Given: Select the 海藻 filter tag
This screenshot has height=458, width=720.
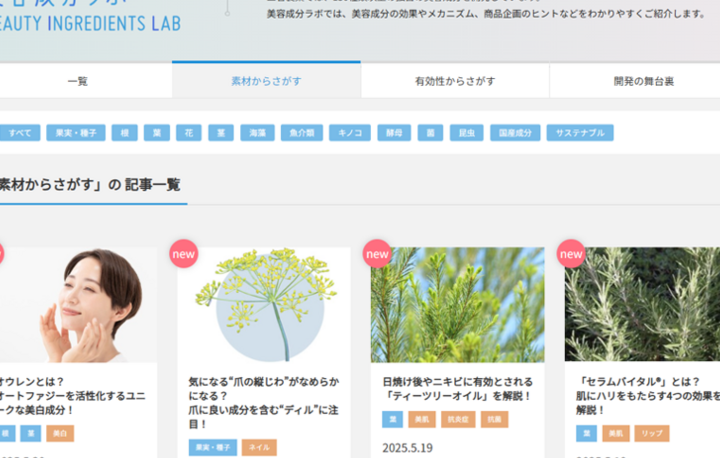Looking at the screenshot, I should pyautogui.click(x=257, y=133).
